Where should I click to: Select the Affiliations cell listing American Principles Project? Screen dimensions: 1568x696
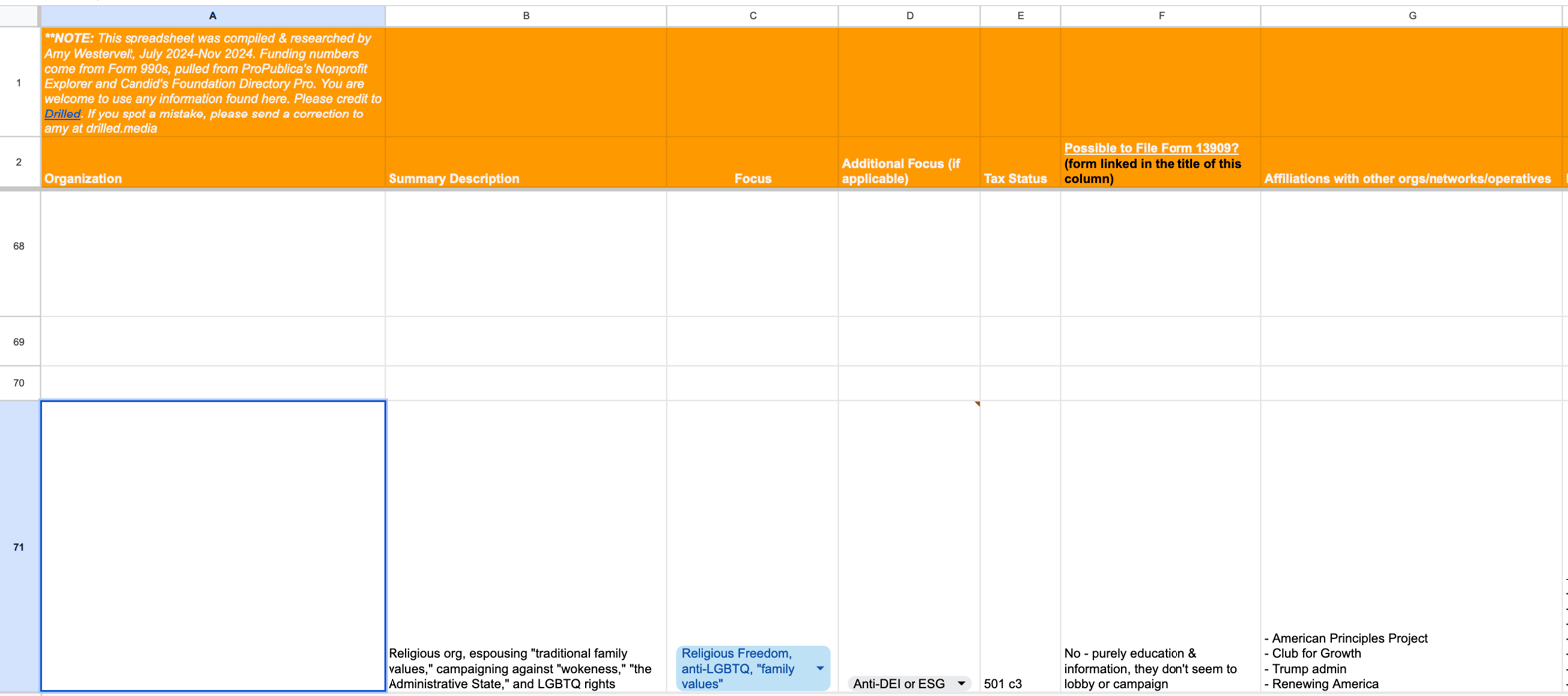pyautogui.click(x=1412, y=547)
